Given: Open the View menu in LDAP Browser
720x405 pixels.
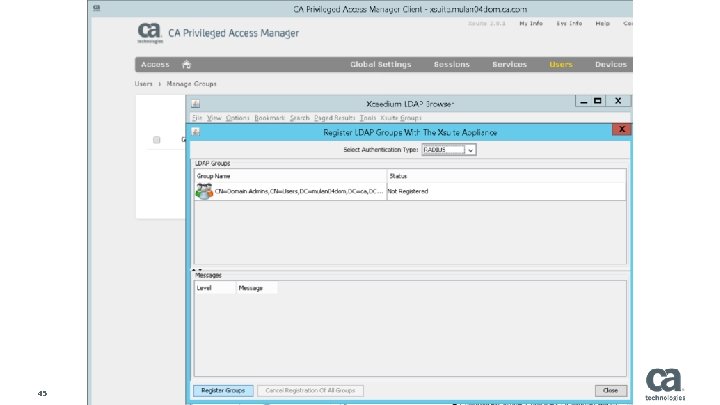Looking at the screenshot, I should pos(214,118).
